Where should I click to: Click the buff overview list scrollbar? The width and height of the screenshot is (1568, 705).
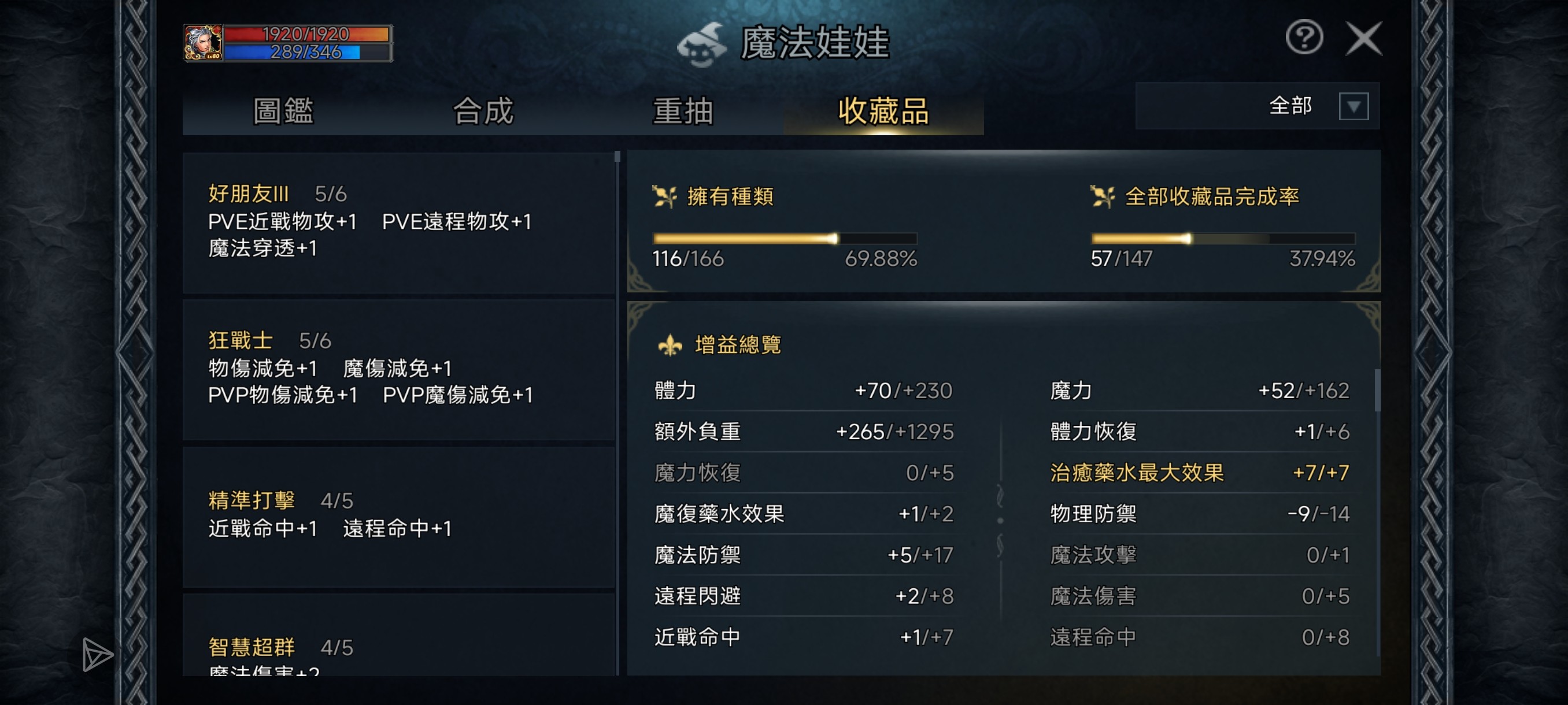[x=1377, y=391]
